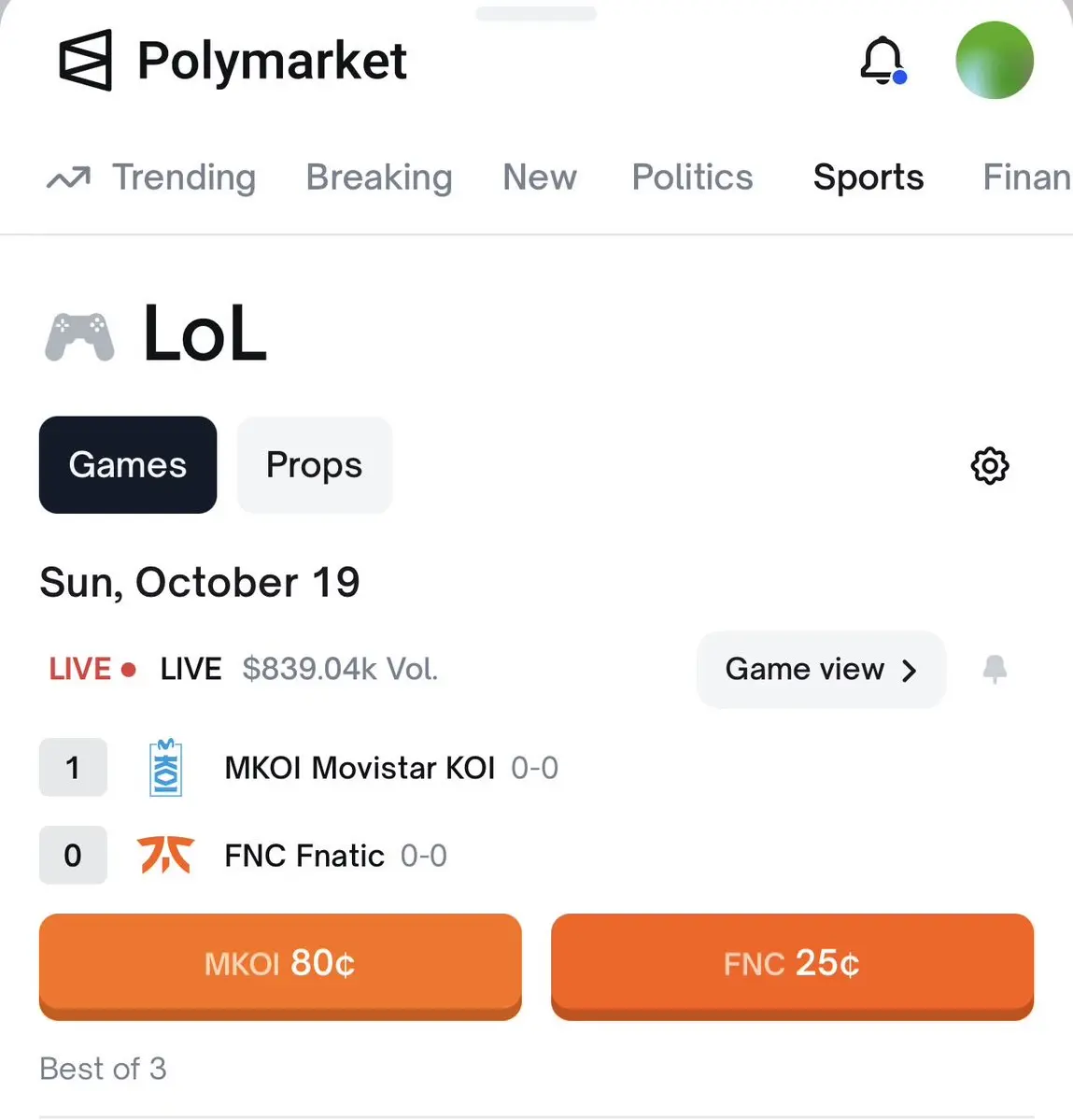The height and width of the screenshot is (1120, 1073).
Task: Toggle match alert bell for MKOI vs FNC
Action: coord(995,669)
